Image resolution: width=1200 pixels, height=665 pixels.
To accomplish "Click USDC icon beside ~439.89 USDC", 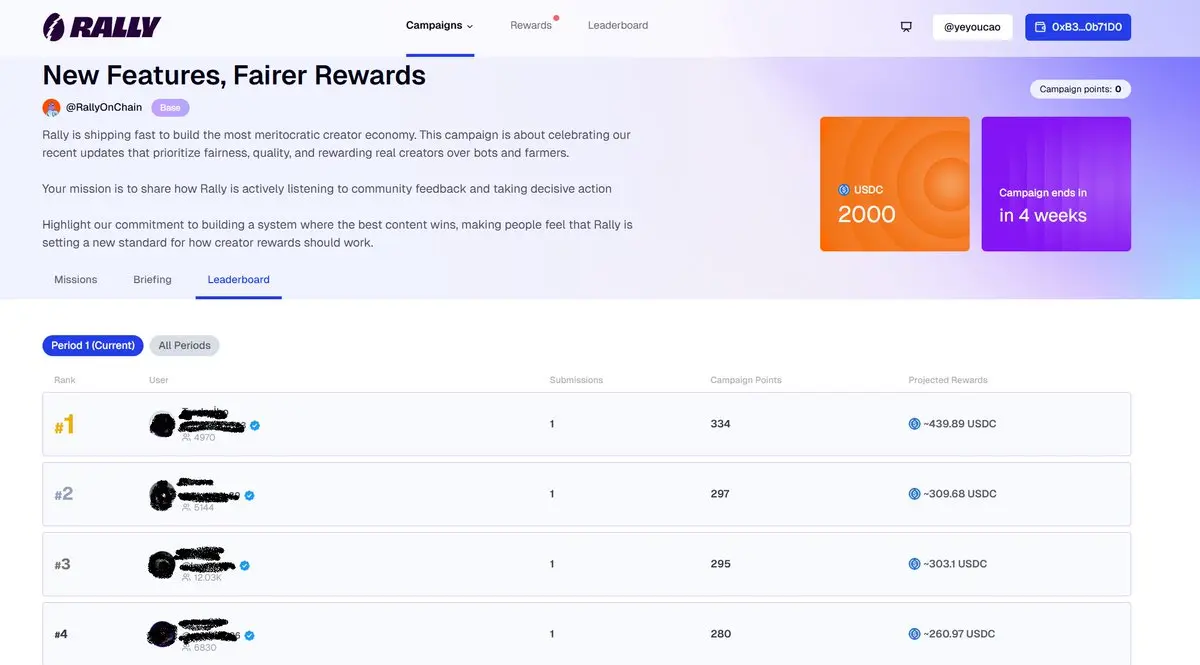I will tap(914, 424).
